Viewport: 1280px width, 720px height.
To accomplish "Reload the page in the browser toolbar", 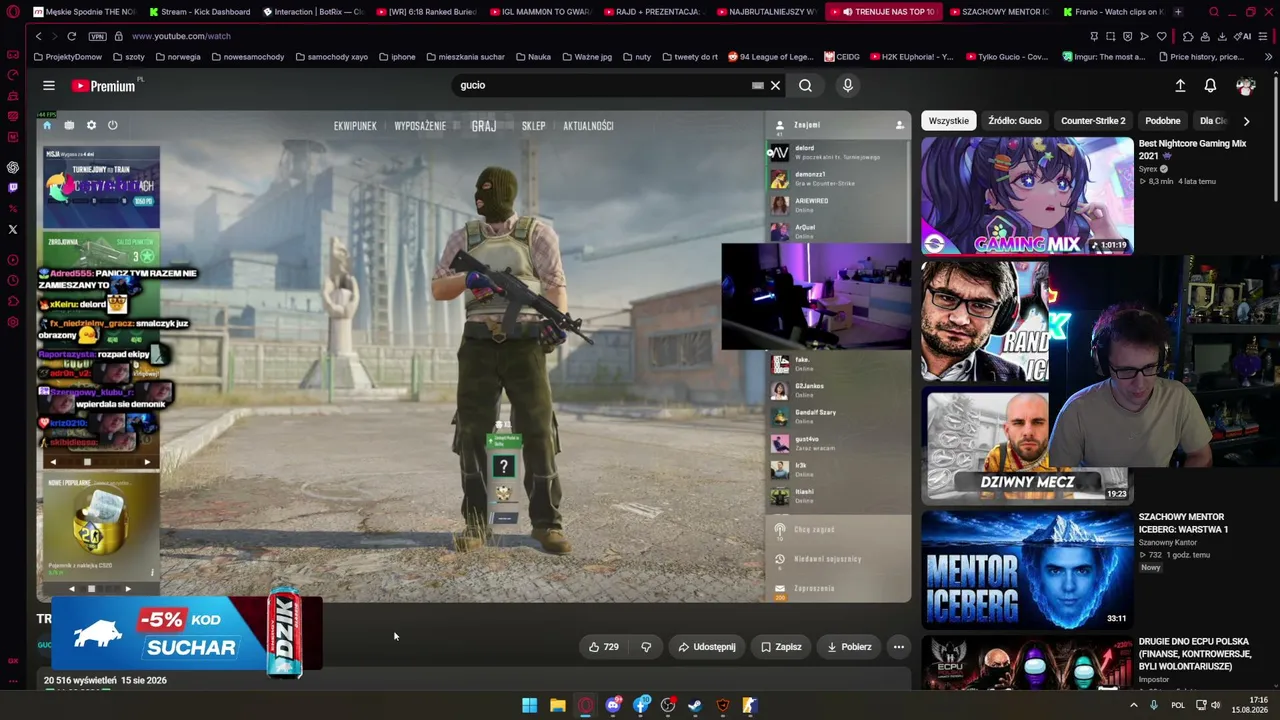I will click(72, 36).
